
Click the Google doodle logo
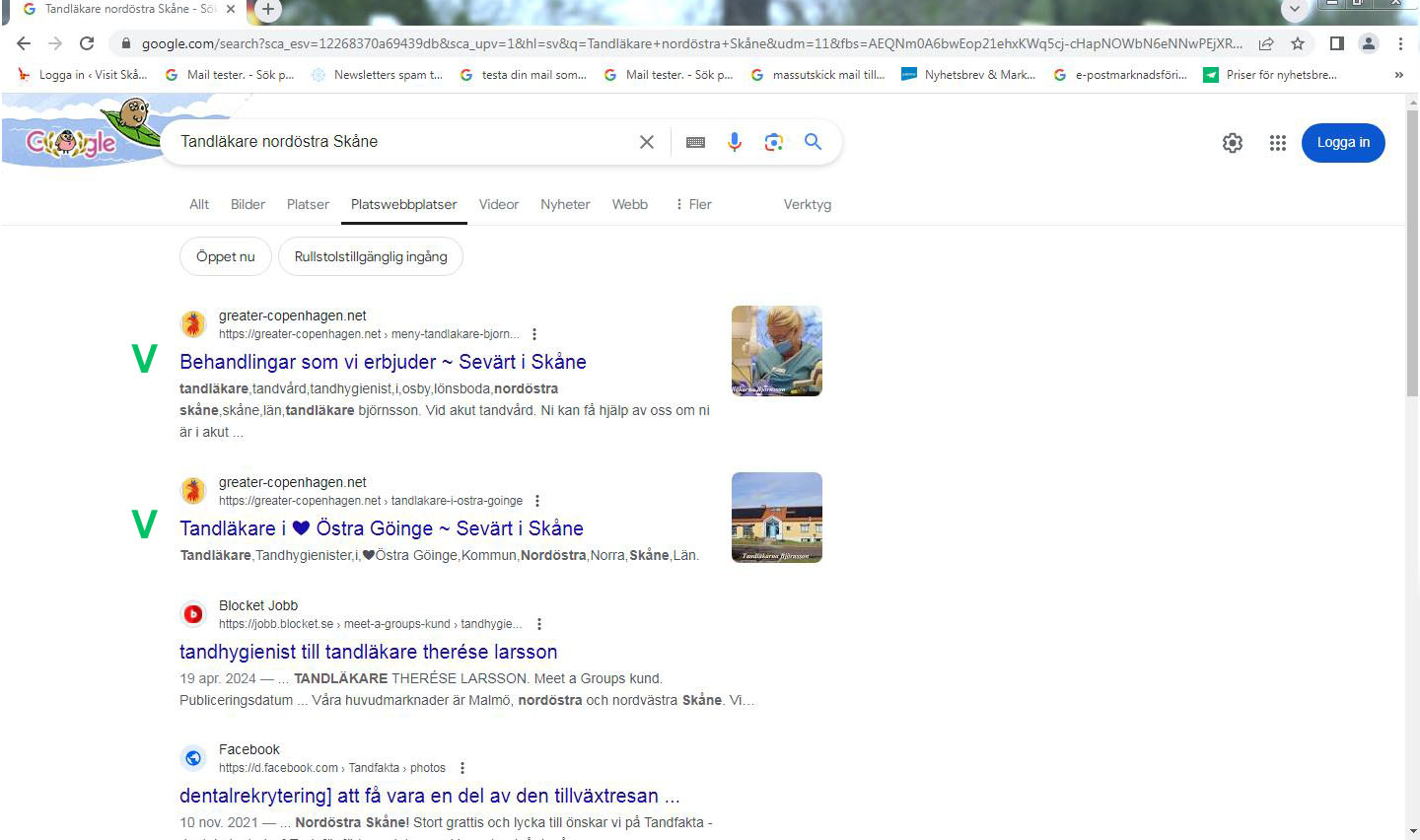[83, 134]
